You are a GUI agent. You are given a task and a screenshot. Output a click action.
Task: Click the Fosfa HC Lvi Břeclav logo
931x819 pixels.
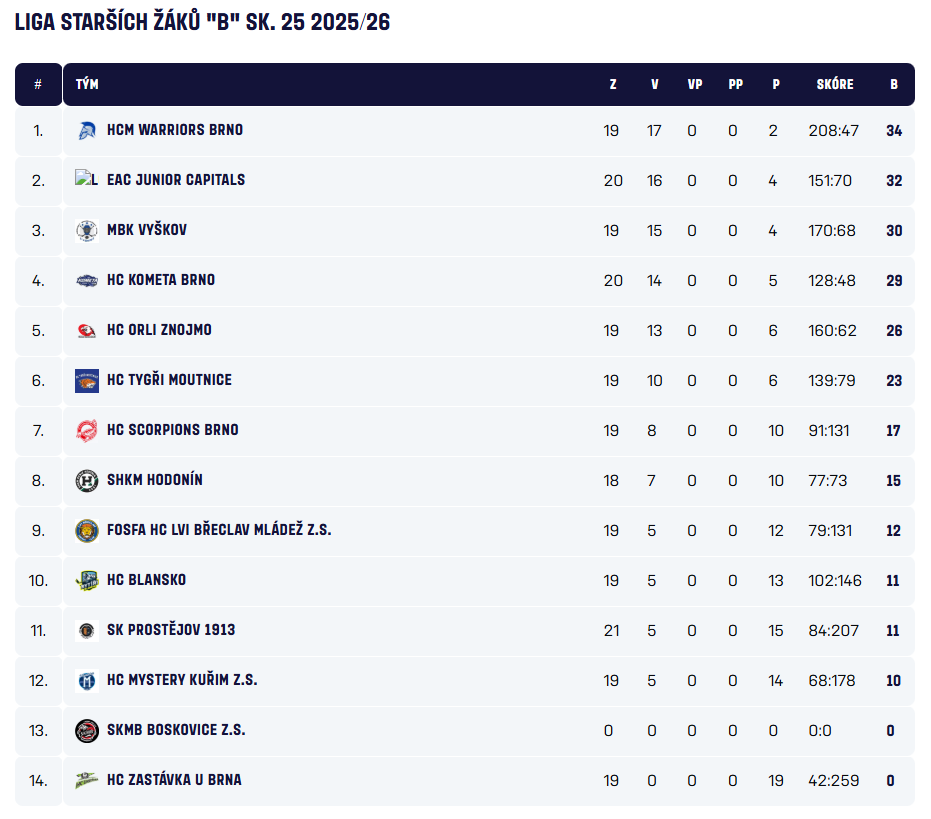(x=87, y=530)
